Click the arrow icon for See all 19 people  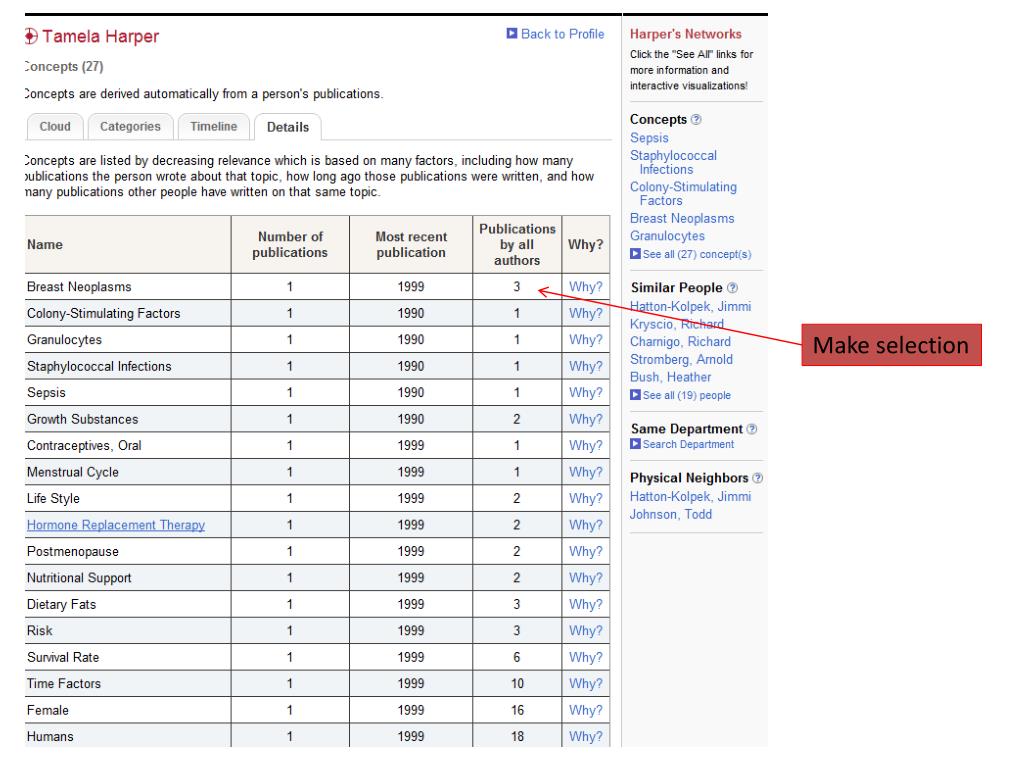click(x=635, y=395)
